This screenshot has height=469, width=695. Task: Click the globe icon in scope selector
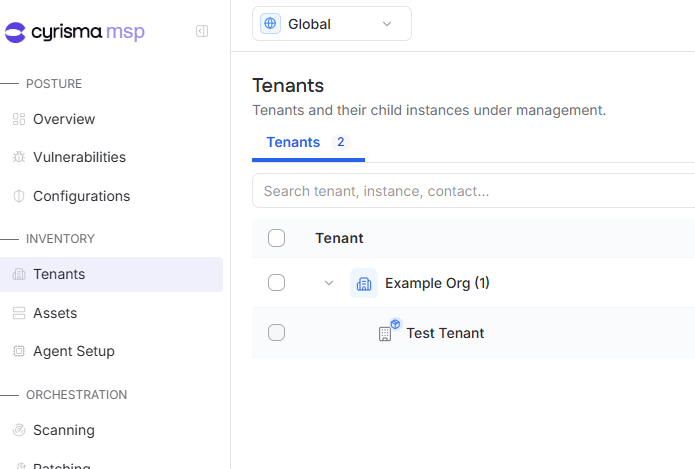[270, 23]
